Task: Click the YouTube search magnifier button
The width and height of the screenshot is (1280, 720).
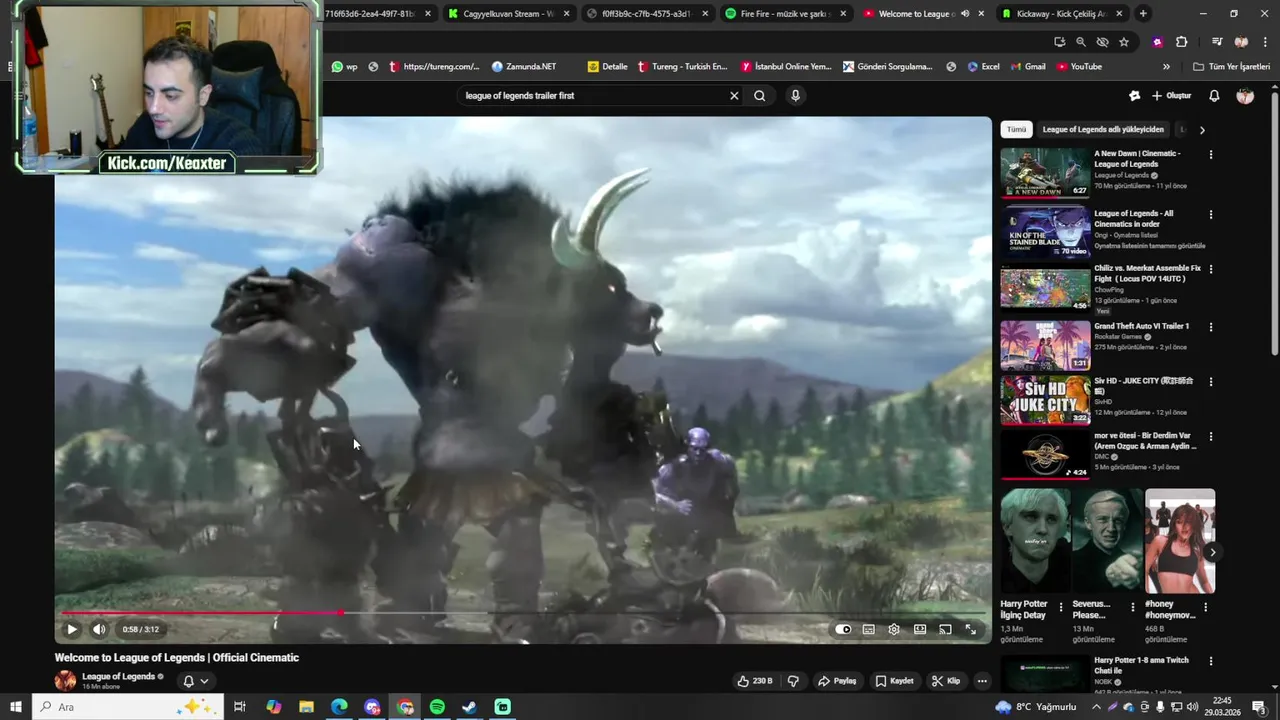Action: (760, 96)
